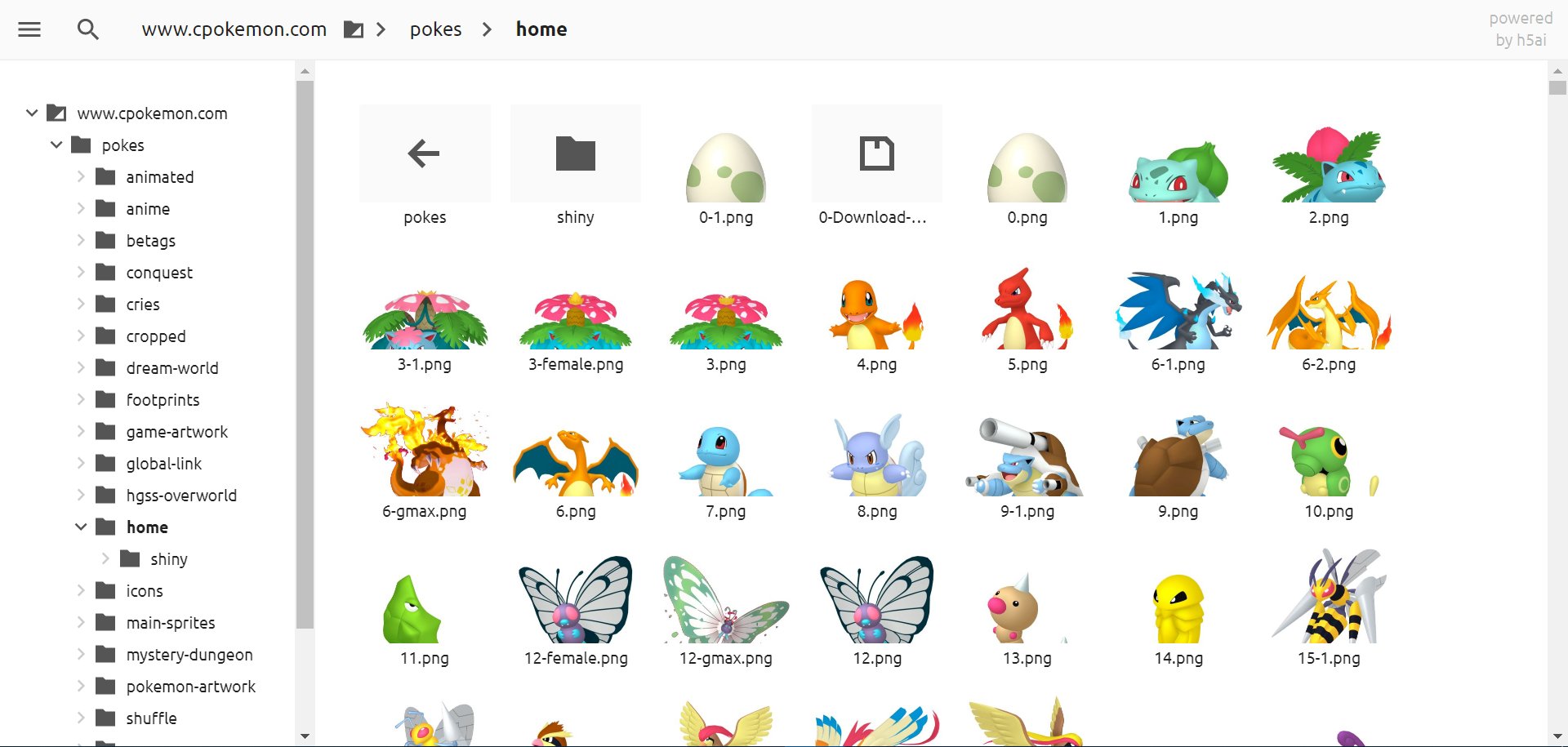
Task: Expand the shiny subfolder in tree
Action: click(105, 558)
